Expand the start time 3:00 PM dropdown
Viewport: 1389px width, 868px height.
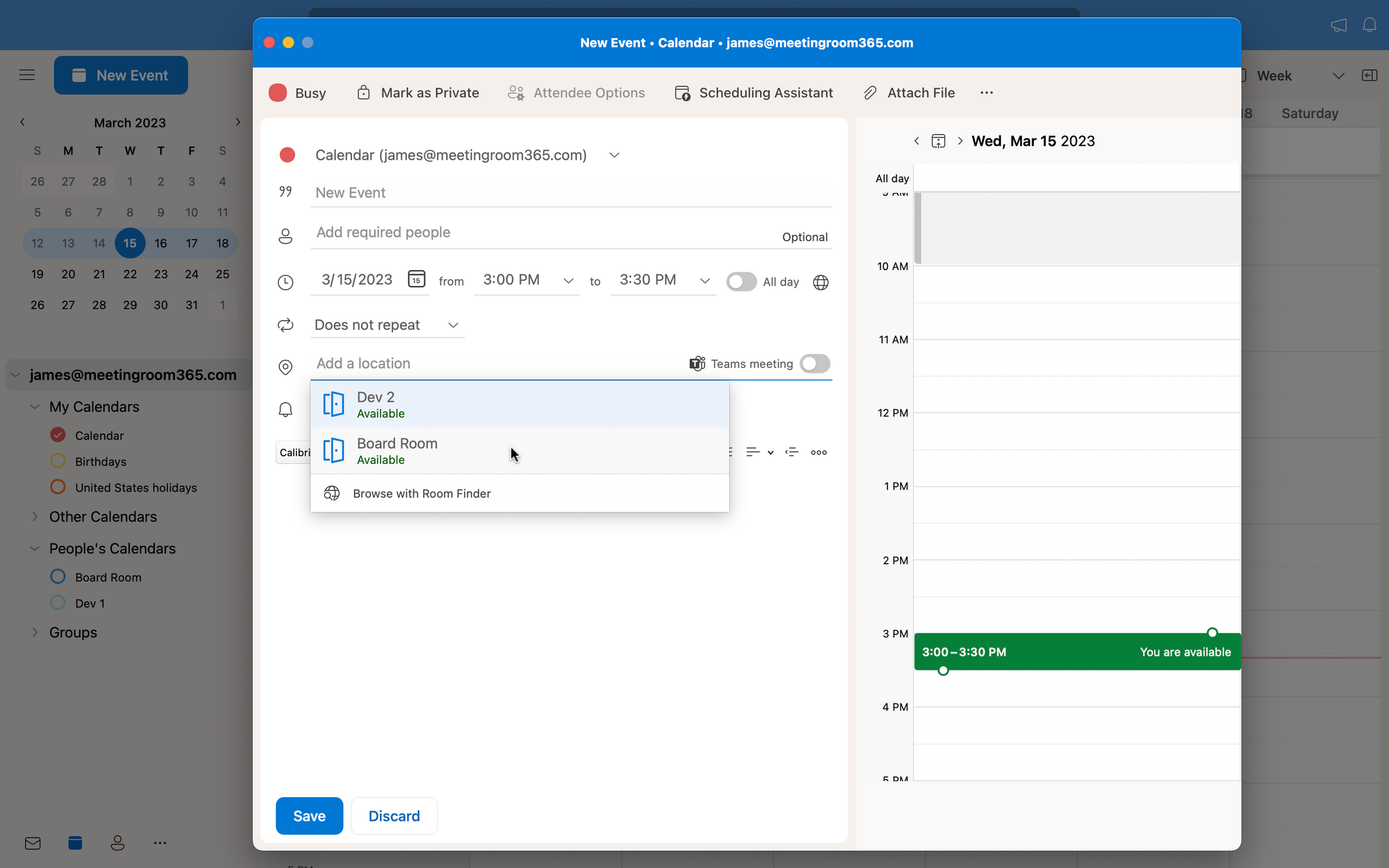coord(567,281)
